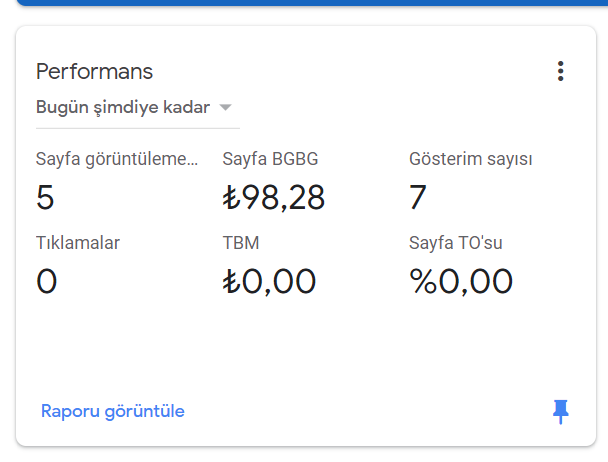Select the 'Tıklamalar' metric label
Screen dimensions: 608x462
78,243
